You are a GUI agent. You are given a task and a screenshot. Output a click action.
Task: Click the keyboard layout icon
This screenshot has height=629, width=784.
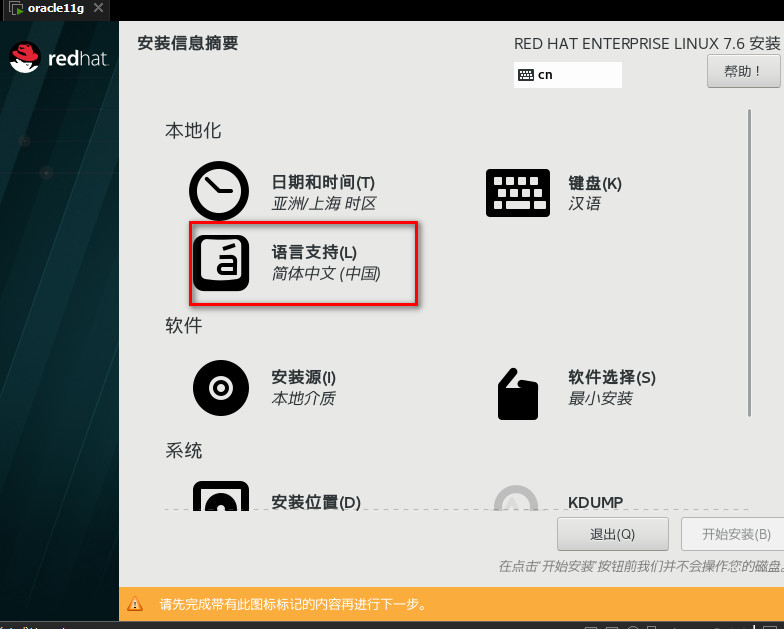(x=518, y=192)
